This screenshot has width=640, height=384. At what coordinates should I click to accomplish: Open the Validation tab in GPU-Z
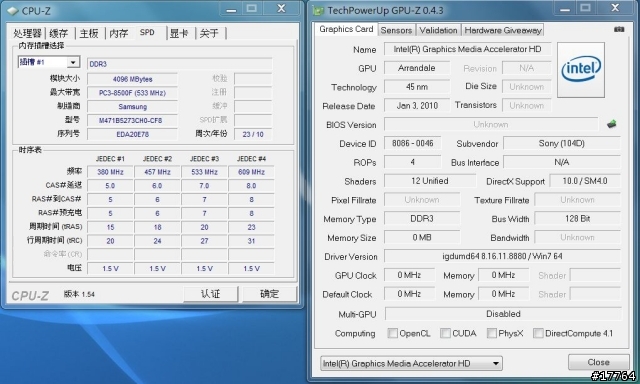(438, 30)
